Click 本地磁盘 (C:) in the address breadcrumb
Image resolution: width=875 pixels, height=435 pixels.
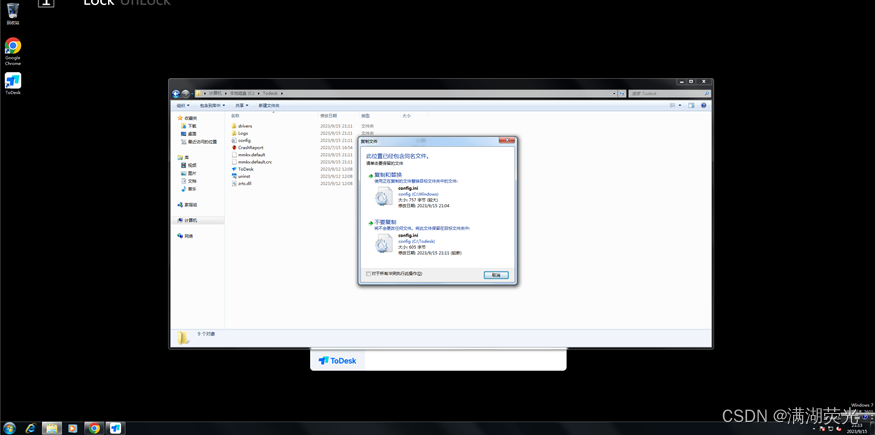243,94
